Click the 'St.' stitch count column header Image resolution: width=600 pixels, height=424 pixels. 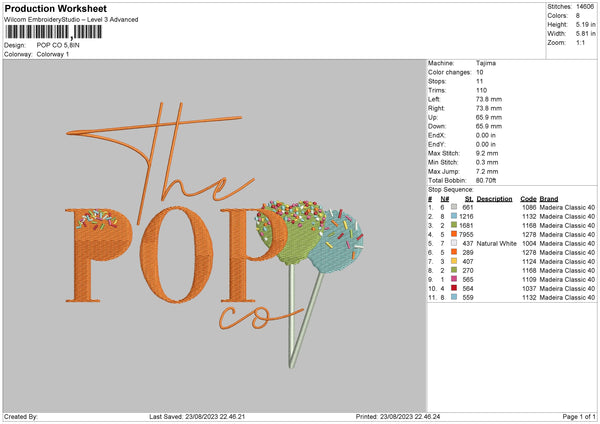point(468,198)
